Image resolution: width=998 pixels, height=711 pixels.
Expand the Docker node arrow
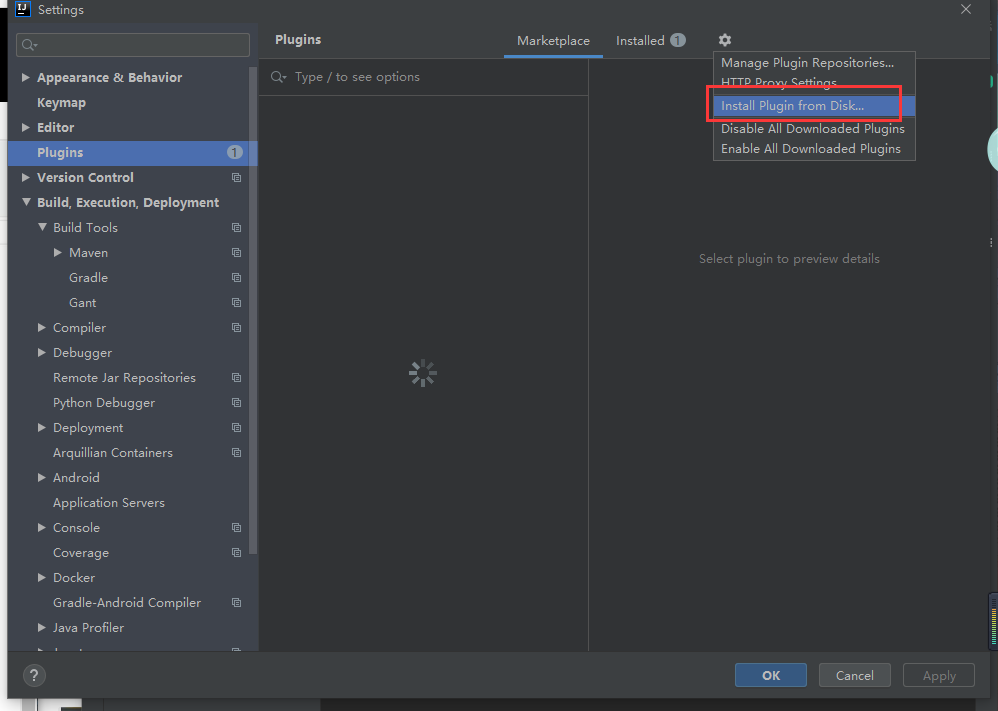click(x=41, y=578)
